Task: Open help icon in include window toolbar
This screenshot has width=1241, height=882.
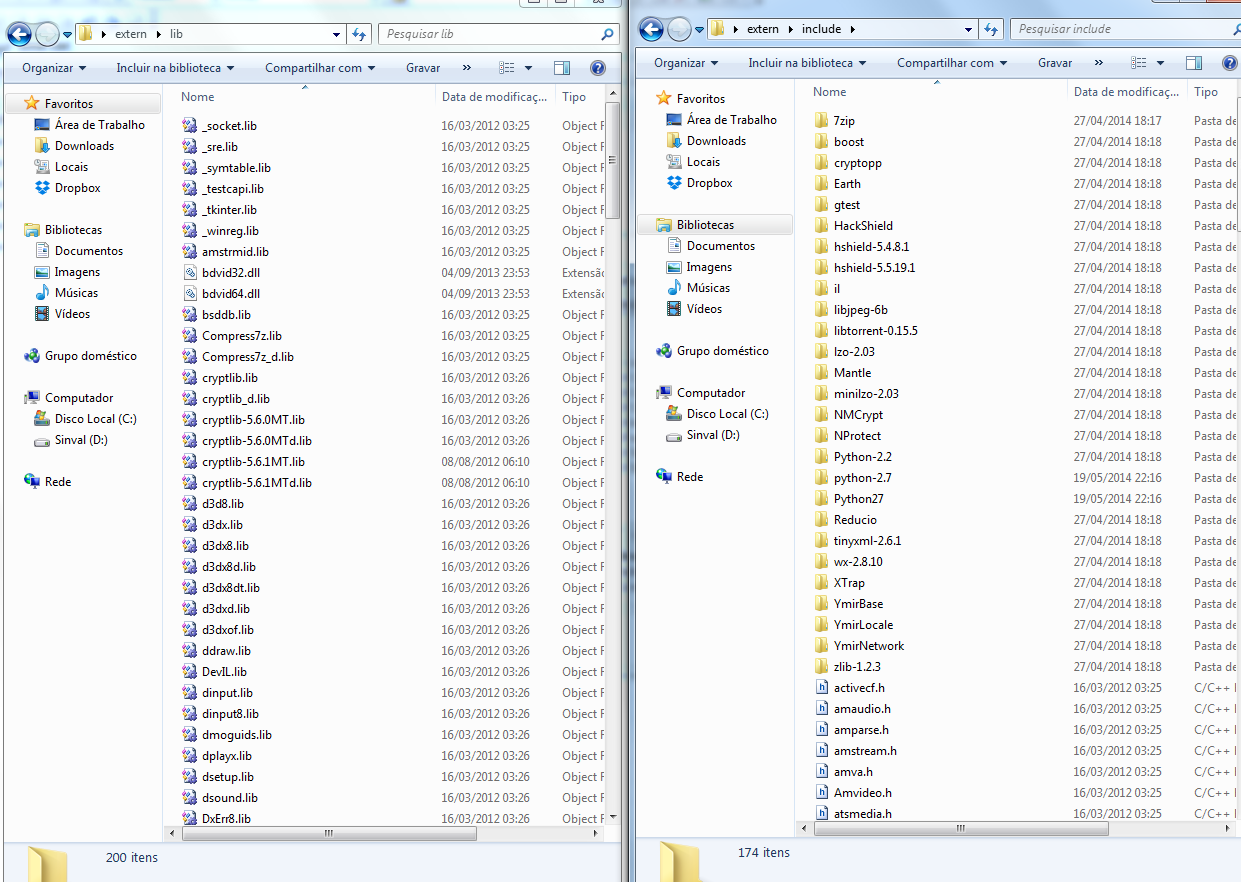Action: (x=1230, y=63)
